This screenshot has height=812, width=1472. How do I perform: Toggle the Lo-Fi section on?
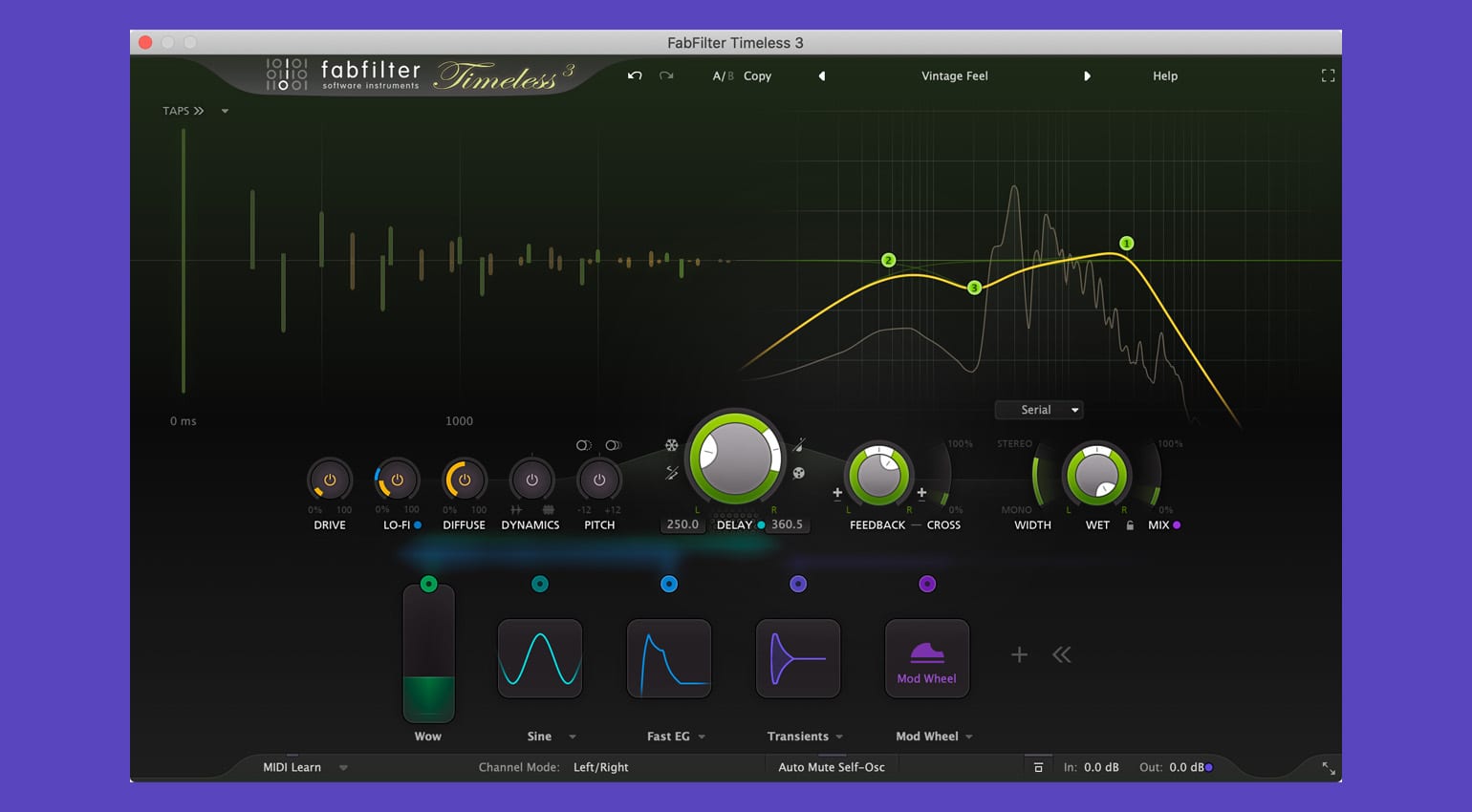coord(396,480)
